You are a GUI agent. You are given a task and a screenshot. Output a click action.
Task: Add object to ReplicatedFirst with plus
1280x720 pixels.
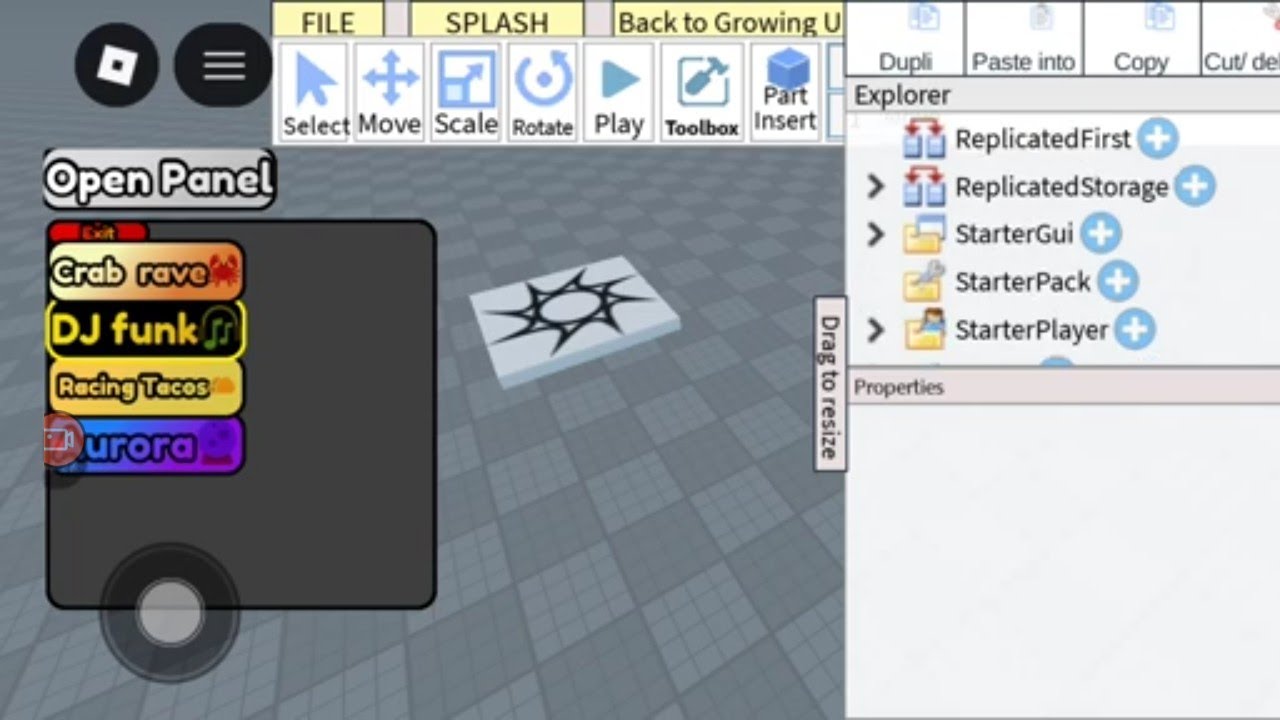pyautogui.click(x=1158, y=138)
